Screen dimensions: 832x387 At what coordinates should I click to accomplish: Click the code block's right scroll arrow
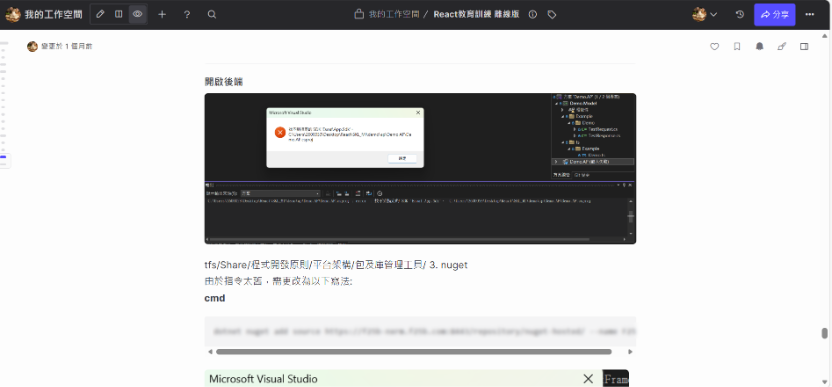pos(630,351)
